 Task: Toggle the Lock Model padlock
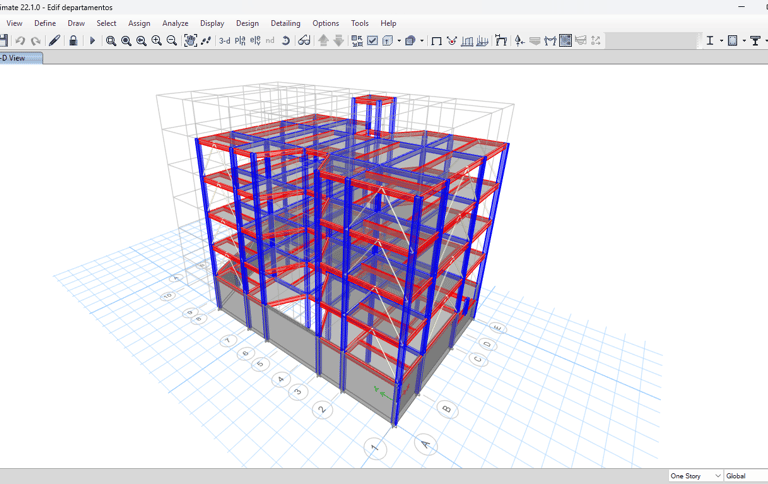(73, 41)
